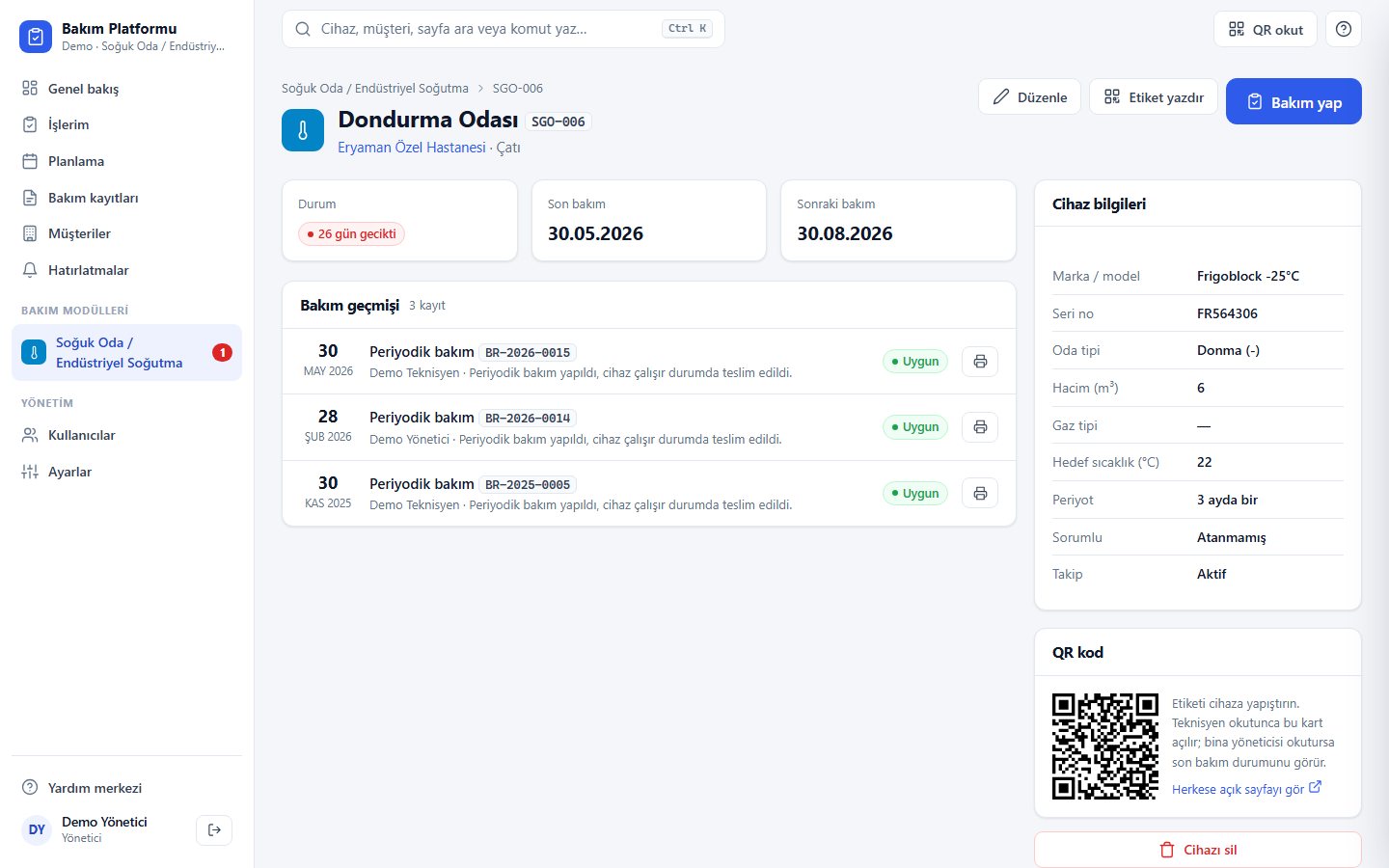Print the BR-2026-0014 maintenance record

pyautogui.click(x=980, y=427)
